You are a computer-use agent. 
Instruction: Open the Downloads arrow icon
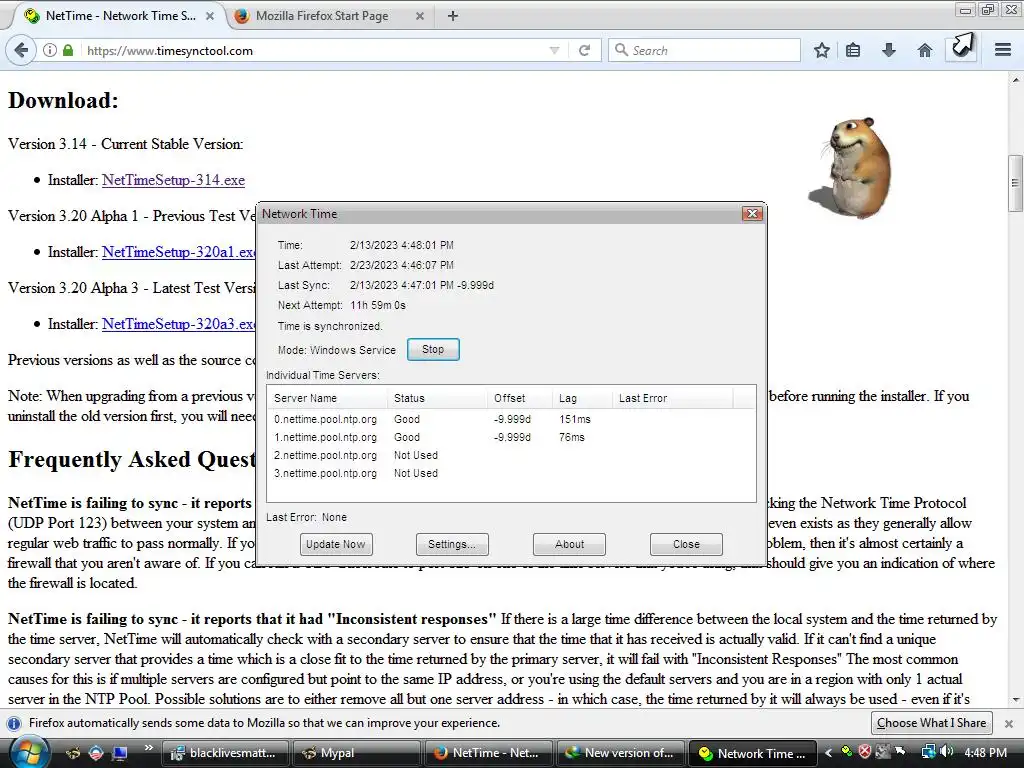coord(889,50)
